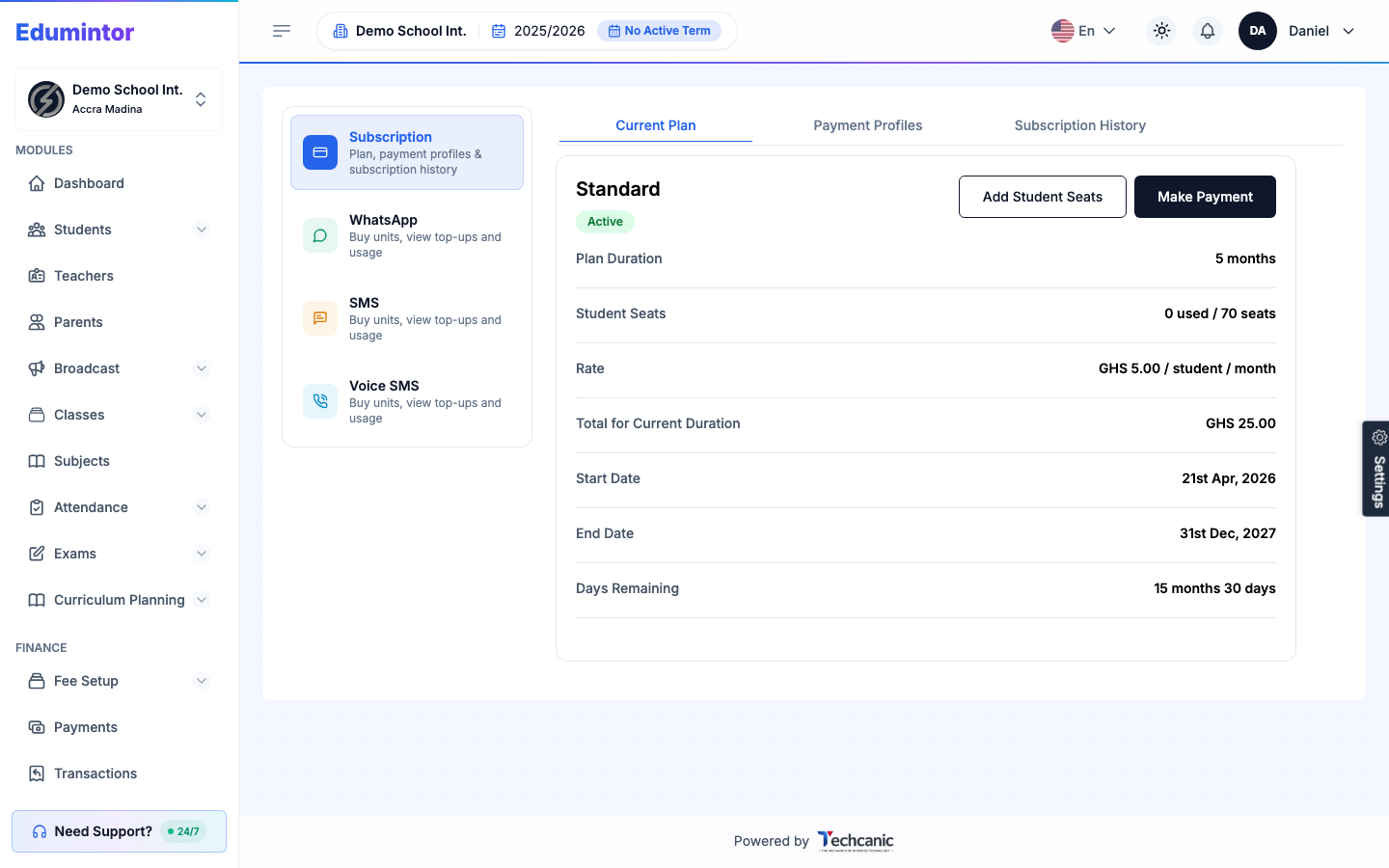This screenshot has width=1389, height=868.
Task: Select the WhatsApp menu item
Action: 407,235
